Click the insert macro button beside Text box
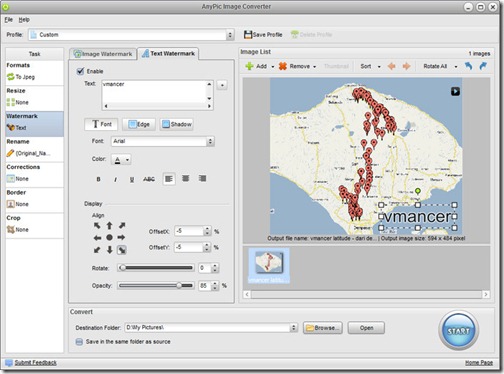 222,85
